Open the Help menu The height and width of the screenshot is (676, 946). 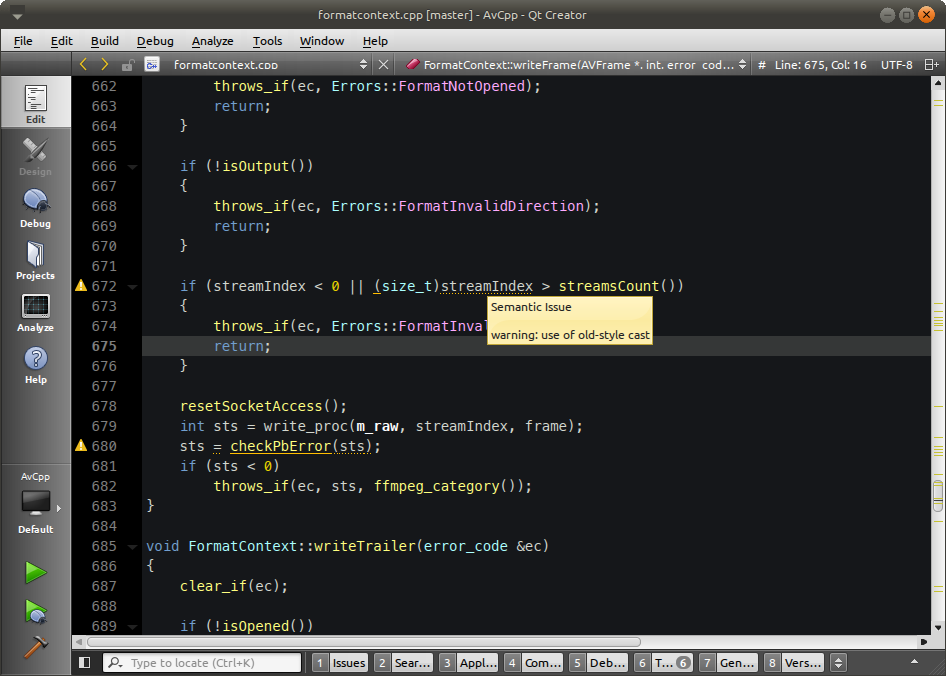[375, 41]
